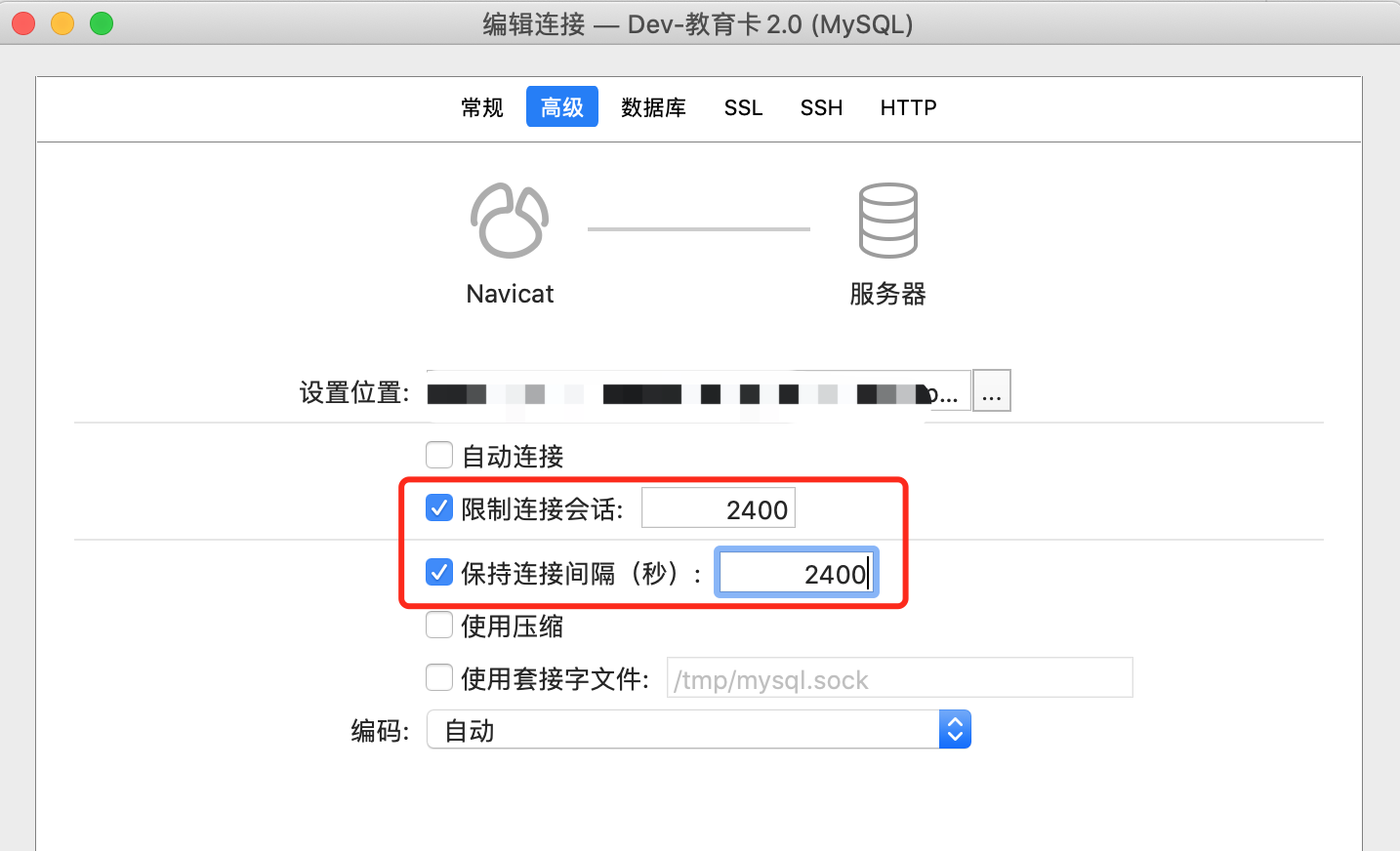Uncheck the 保持连接间隔（秒） checkbox
Image resolution: width=1400 pixels, height=851 pixels.
[x=439, y=572]
